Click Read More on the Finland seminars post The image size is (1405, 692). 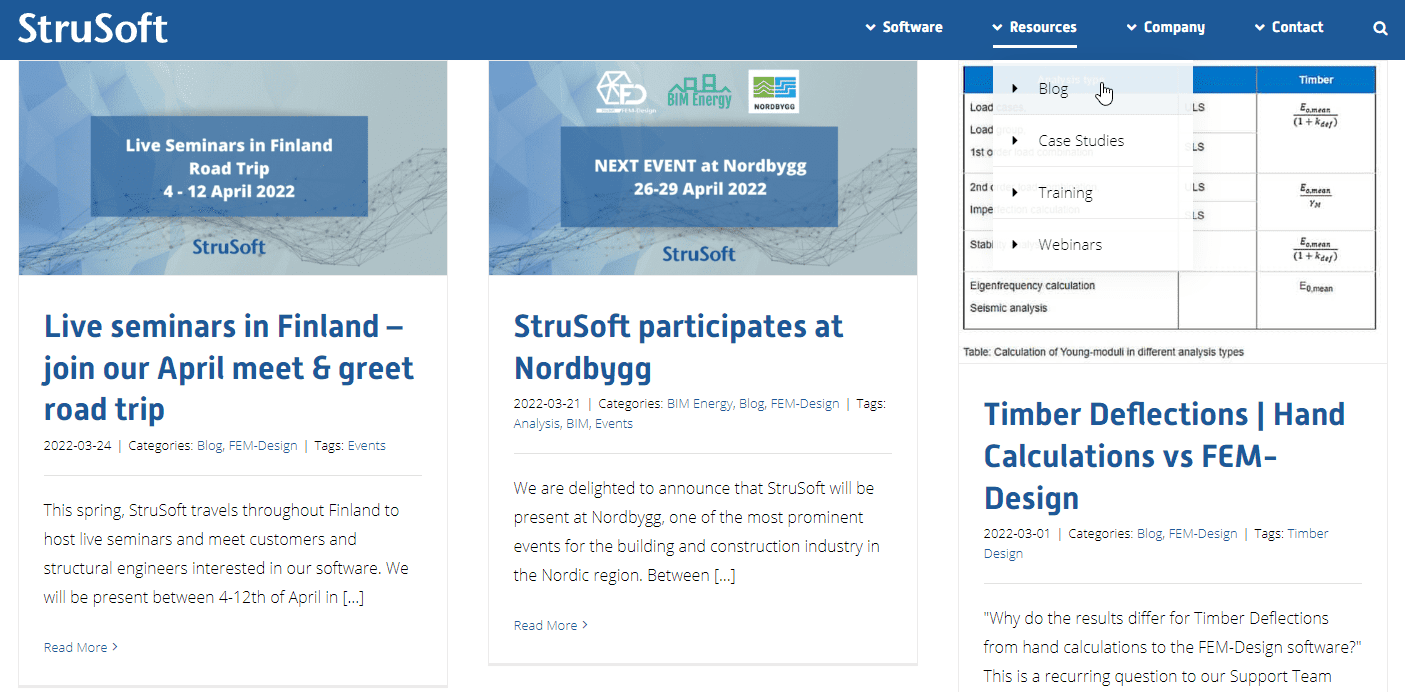pyautogui.click(x=75, y=647)
